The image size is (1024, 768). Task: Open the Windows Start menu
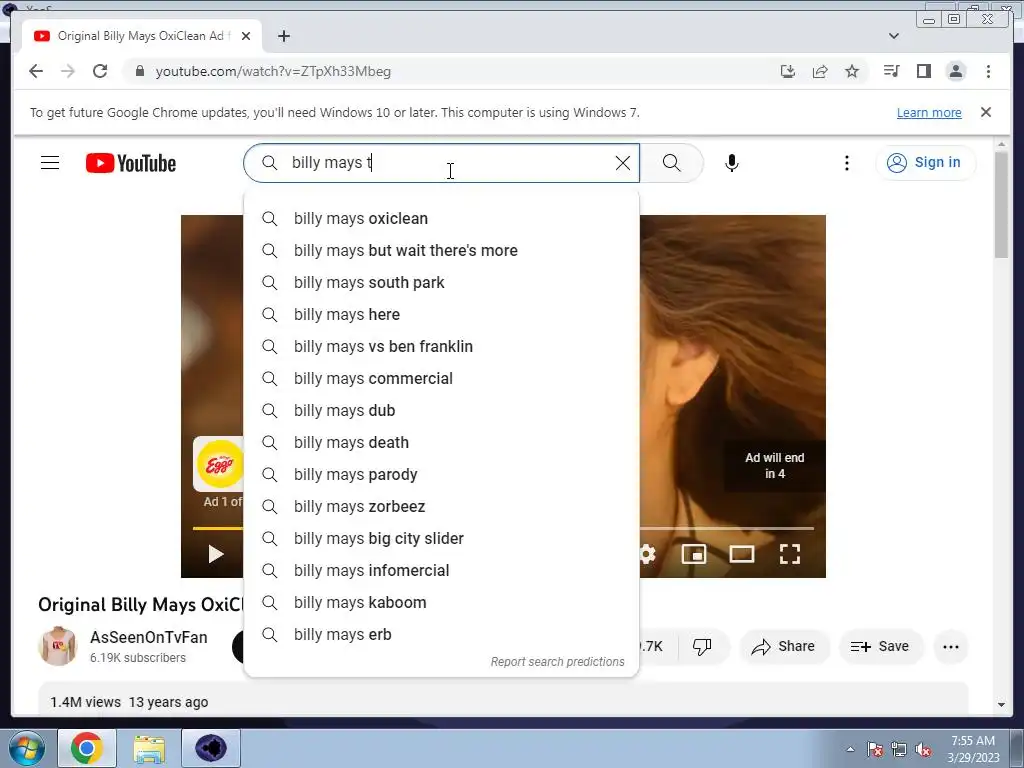[x=27, y=748]
